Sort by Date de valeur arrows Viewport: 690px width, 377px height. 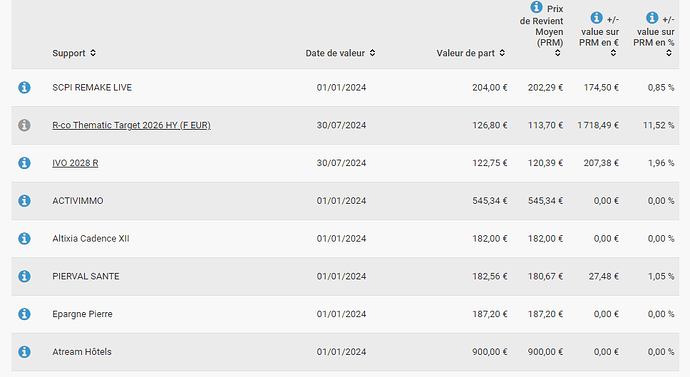pyautogui.click(x=372, y=53)
